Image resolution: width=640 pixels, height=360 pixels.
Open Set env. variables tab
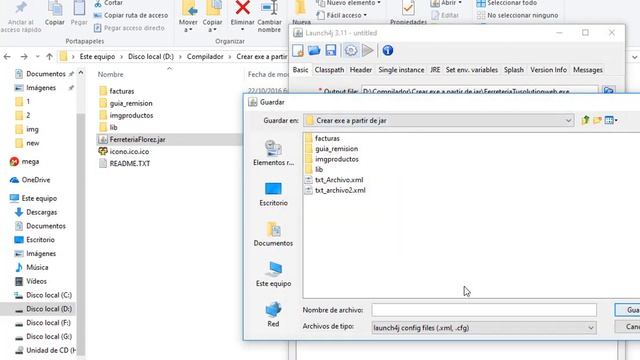[472, 70]
